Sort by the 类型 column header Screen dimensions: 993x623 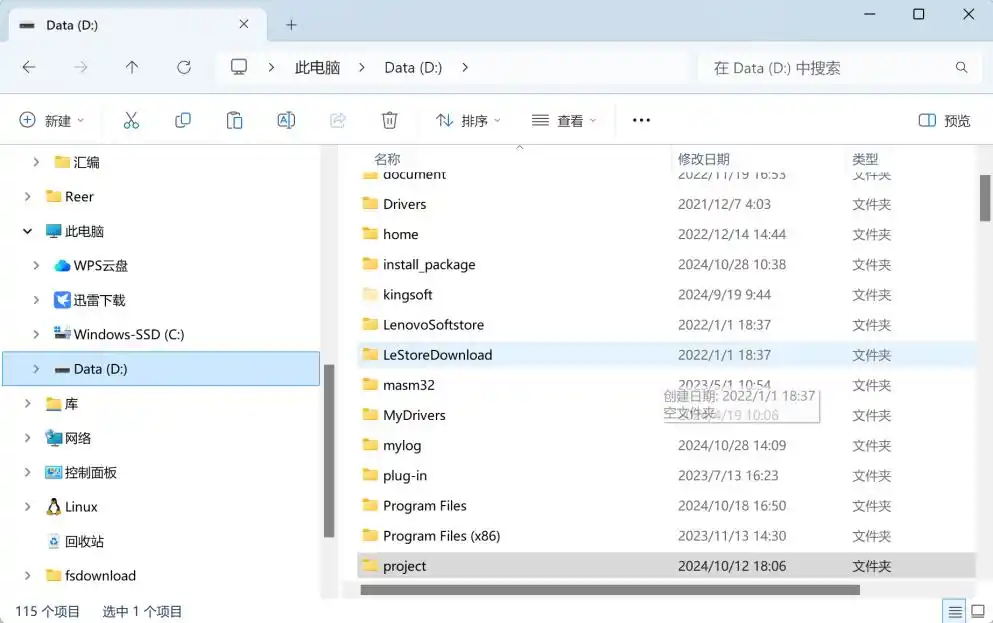click(865, 158)
